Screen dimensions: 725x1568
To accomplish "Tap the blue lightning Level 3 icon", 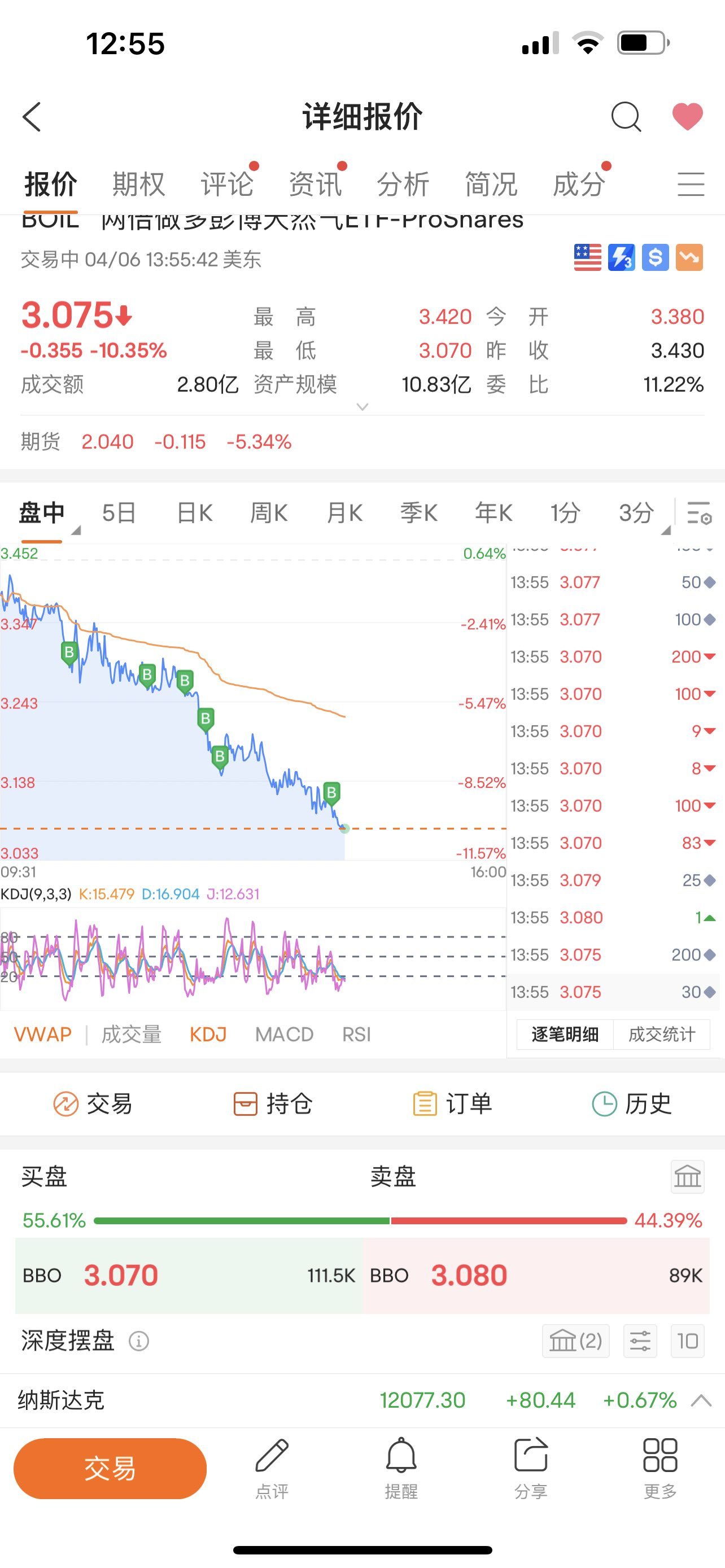I will tap(622, 257).
